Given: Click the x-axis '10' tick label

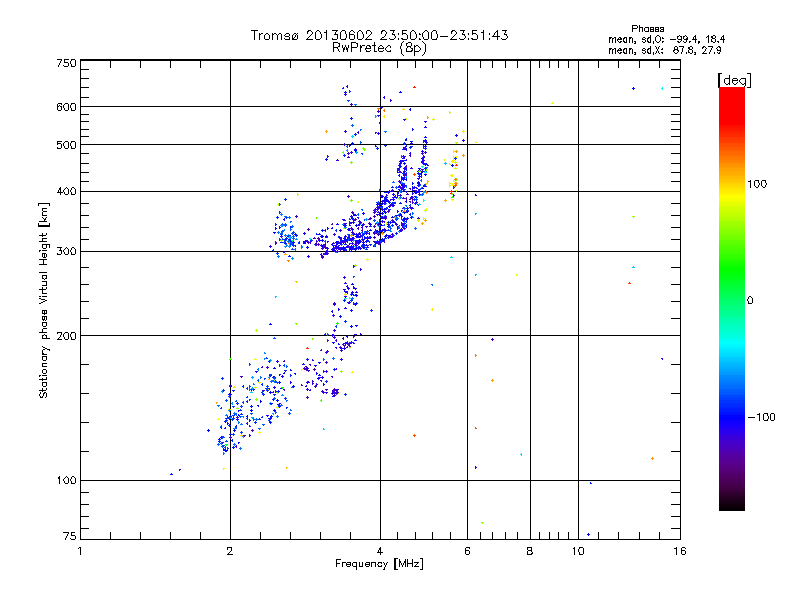Looking at the screenshot, I should (x=578, y=552).
